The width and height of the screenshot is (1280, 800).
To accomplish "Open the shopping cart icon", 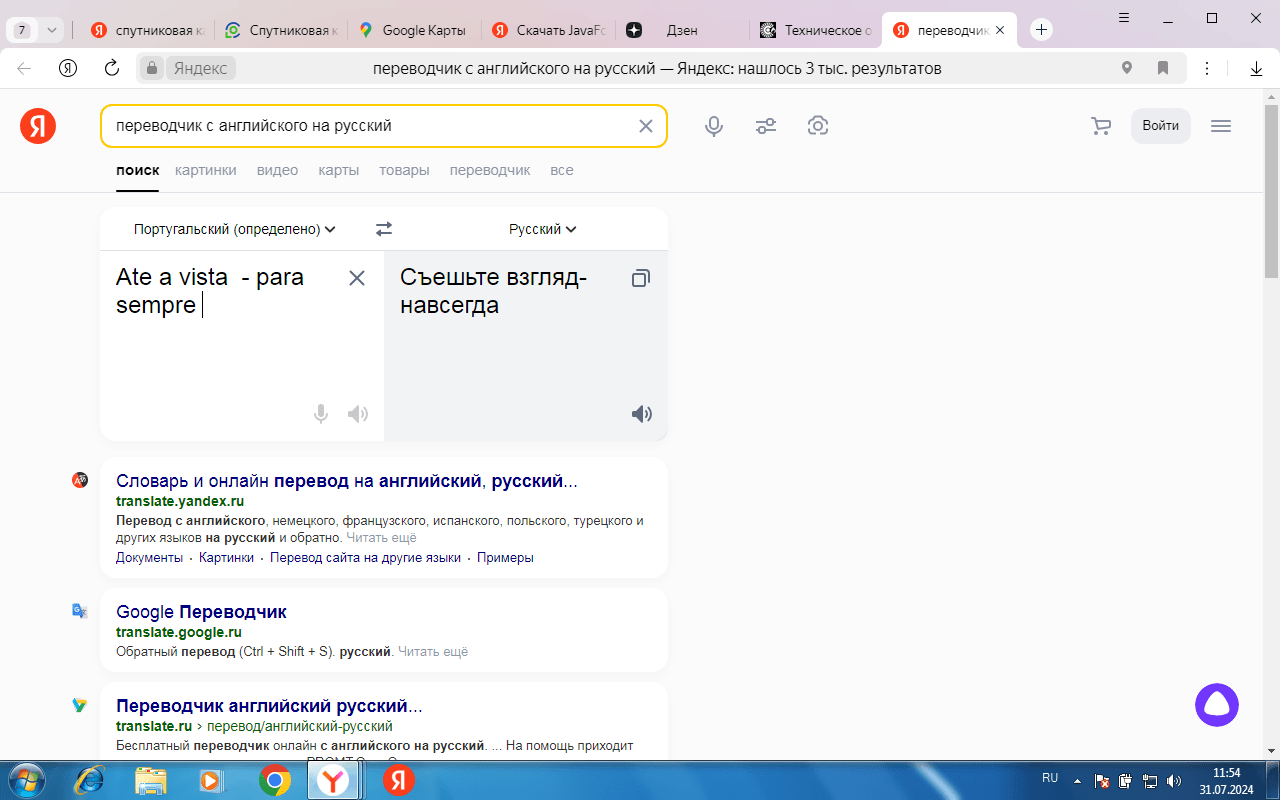I will click(x=1101, y=126).
